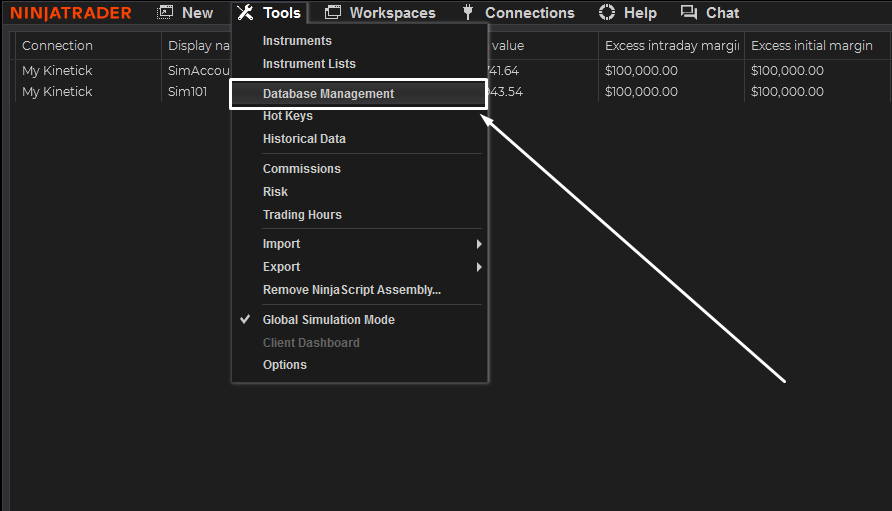Click the Connections plug icon
Image resolution: width=892 pixels, height=511 pixels.
pos(468,12)
